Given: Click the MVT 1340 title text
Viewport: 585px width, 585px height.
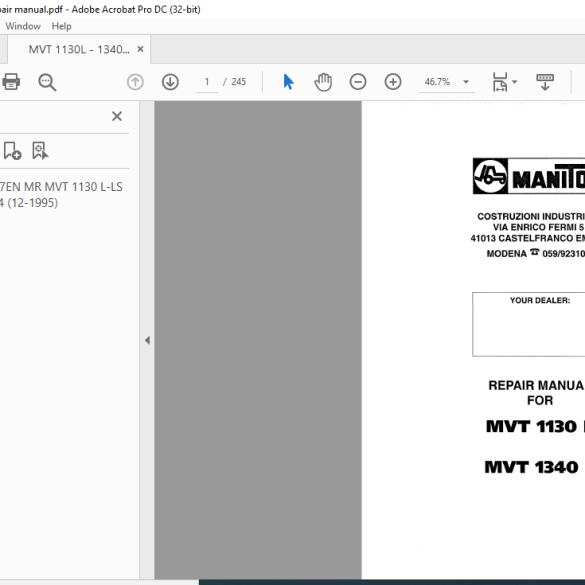Looking at the screenshot, I should (531, 467).
